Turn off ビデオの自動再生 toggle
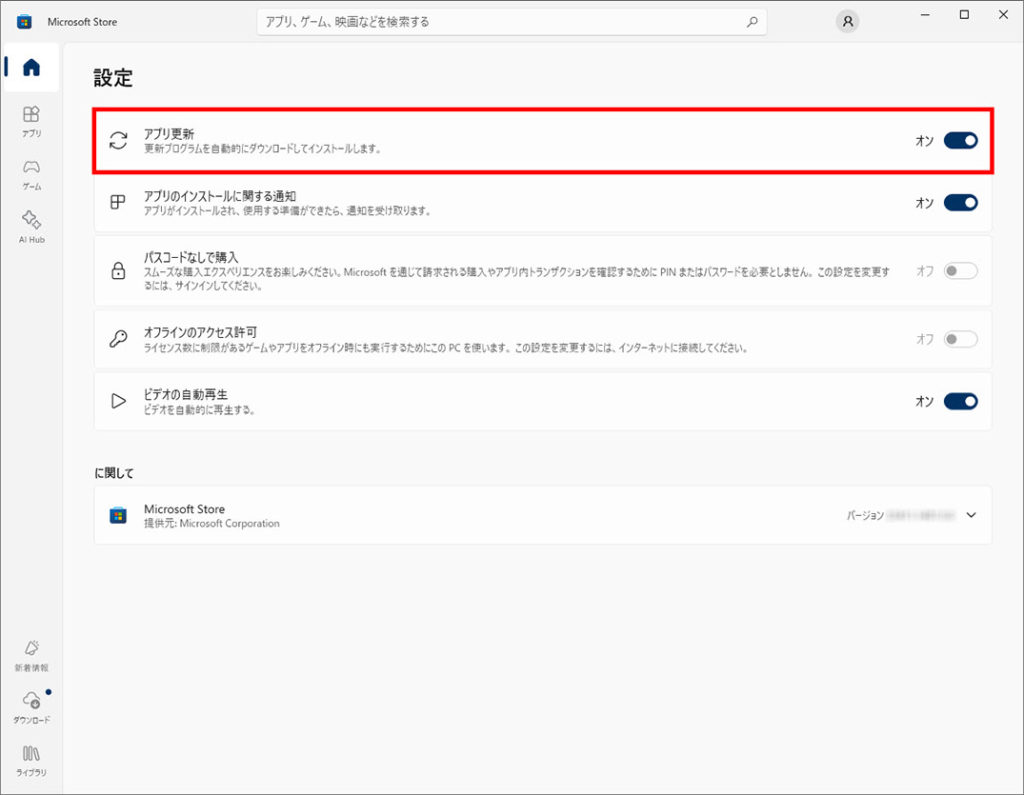1024x795 pixels. [960, 401]
